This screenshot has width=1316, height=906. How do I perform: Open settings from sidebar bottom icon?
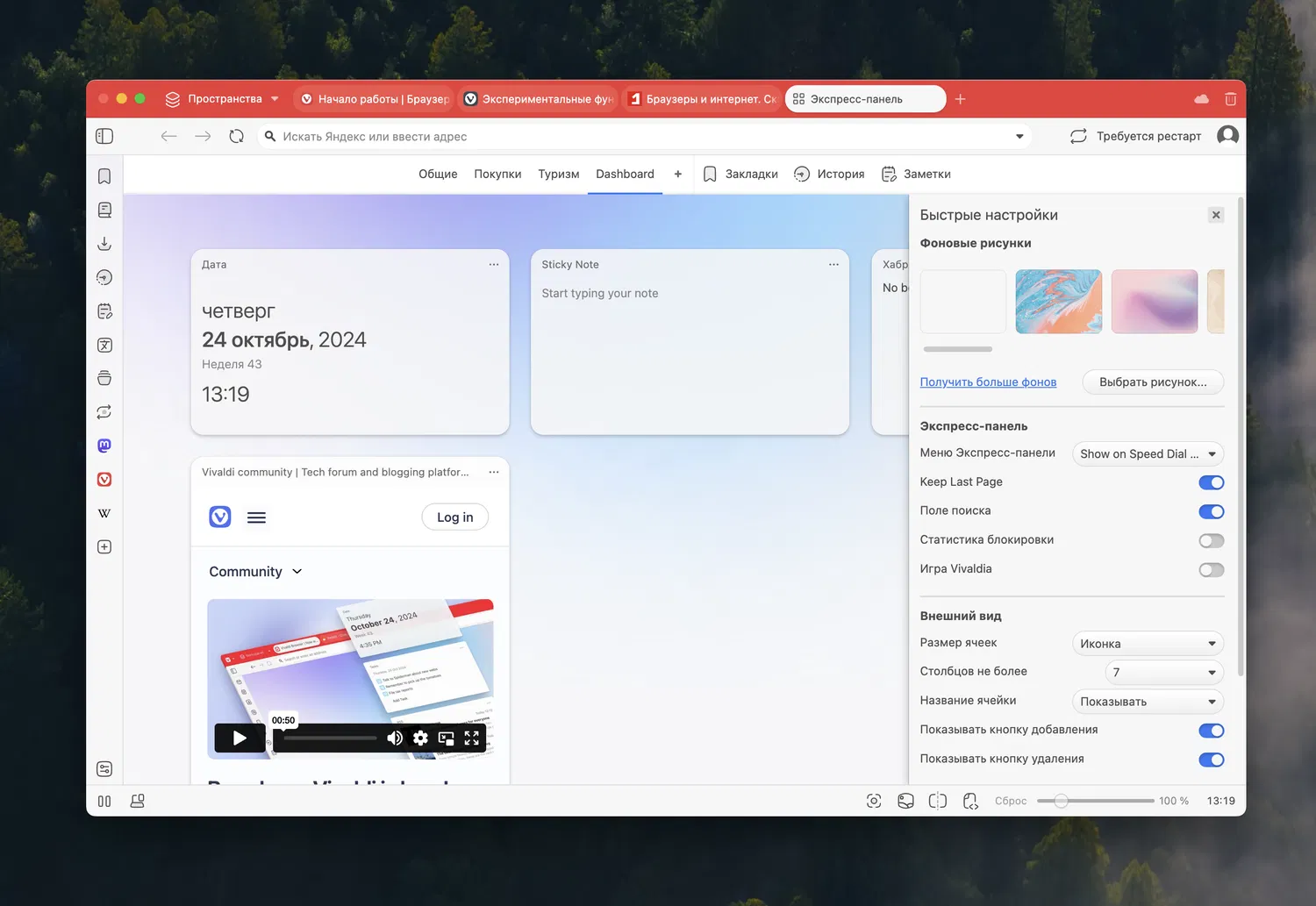104,769
